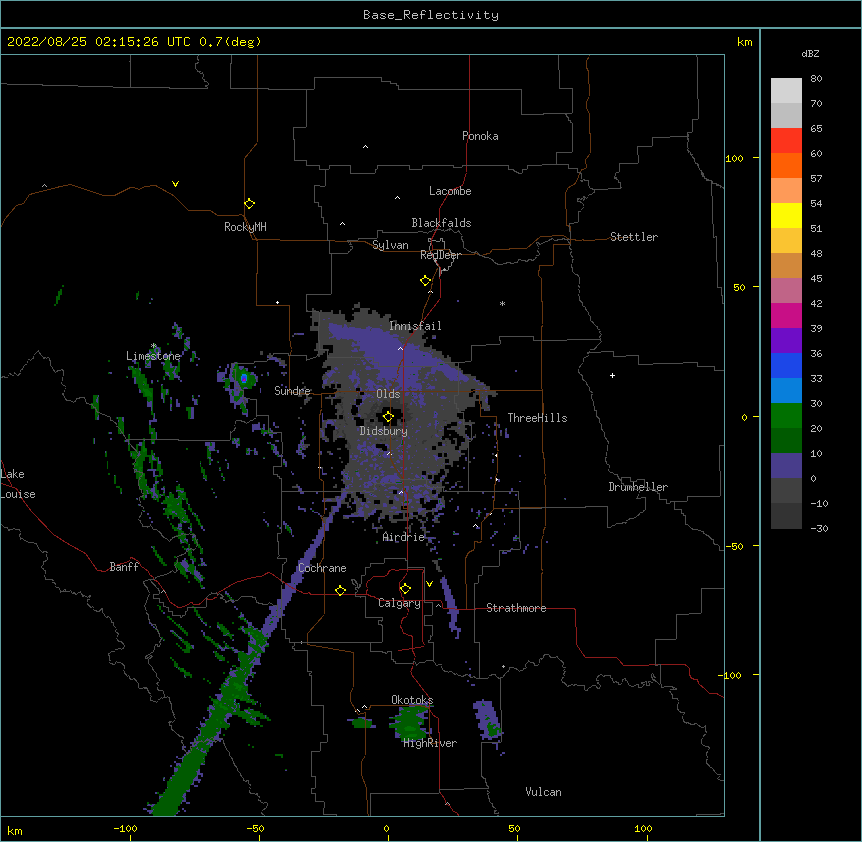Click the RockyMH label

point(245,227)
